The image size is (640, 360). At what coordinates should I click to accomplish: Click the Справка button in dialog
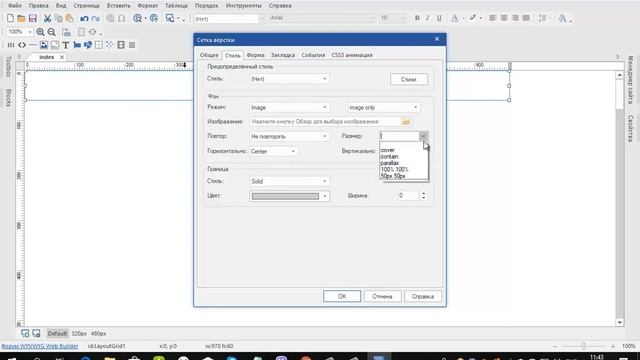[423, 296]
